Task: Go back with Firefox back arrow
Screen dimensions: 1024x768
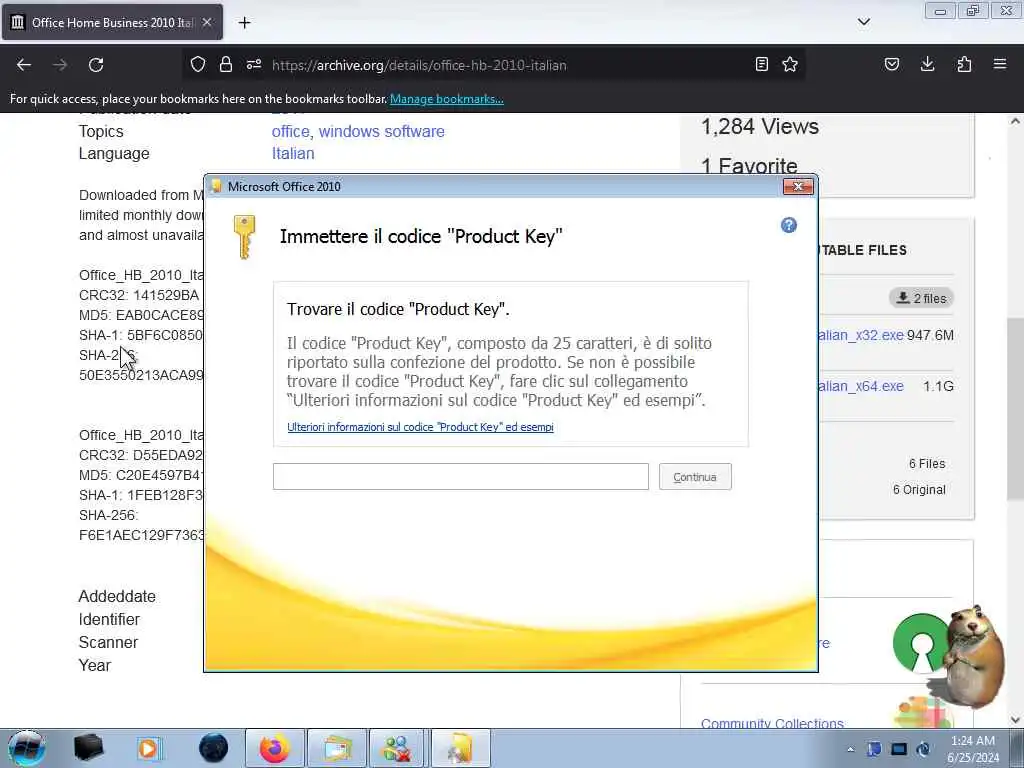Action: [x=24, y=65]
